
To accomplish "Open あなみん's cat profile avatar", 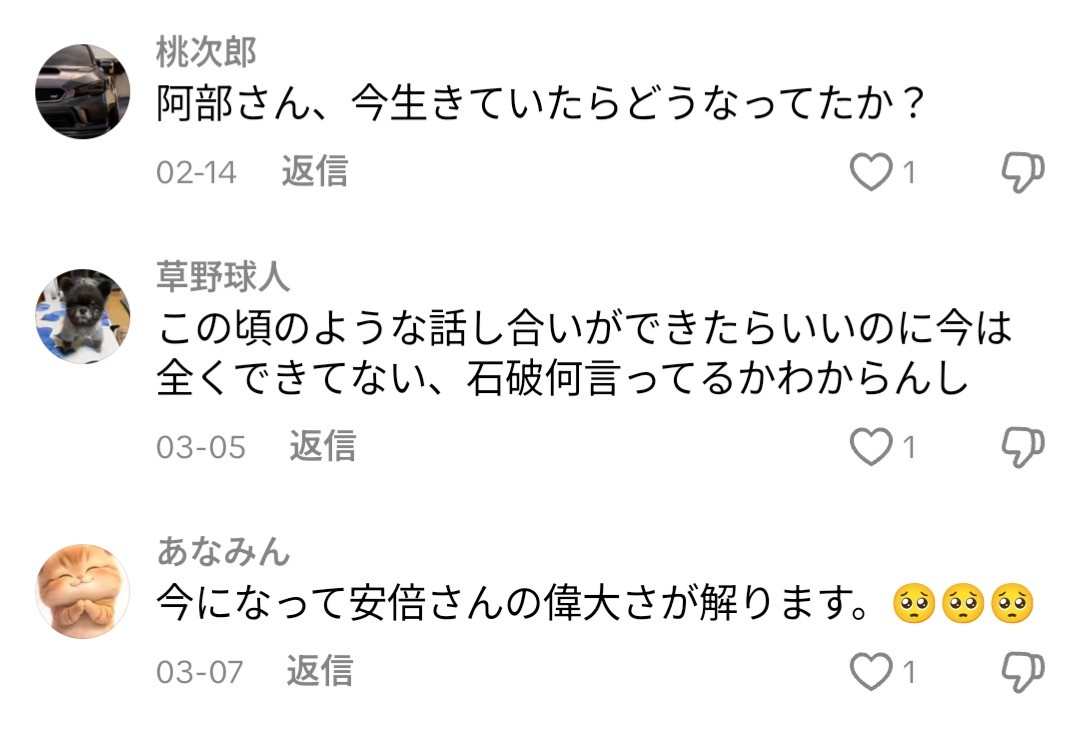I will [83, 589].
